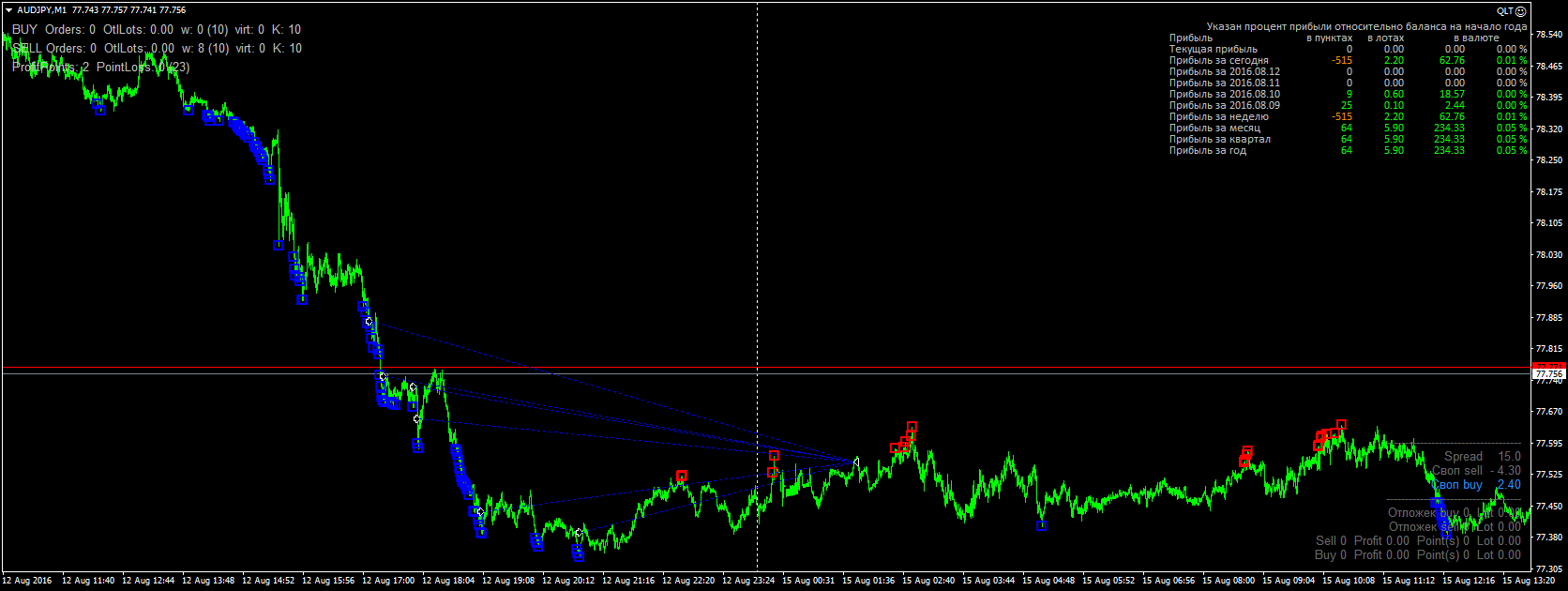Click the 18.57 currency profit value

click(1452, 94)
